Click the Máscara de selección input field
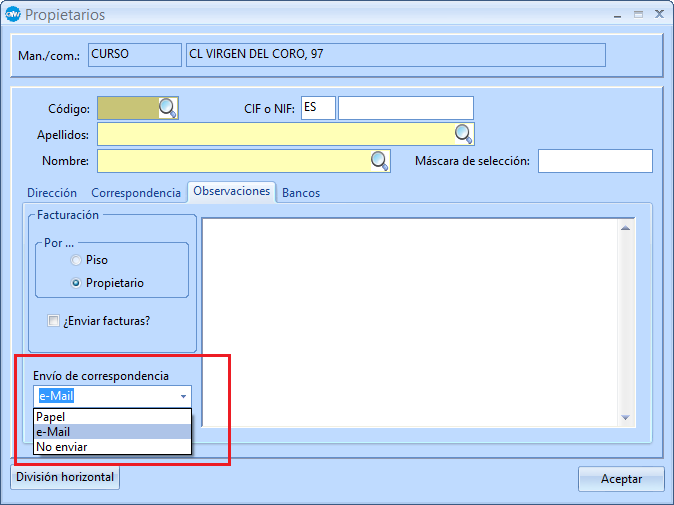This screenshot has width=674, height=505. click(595, 161)
